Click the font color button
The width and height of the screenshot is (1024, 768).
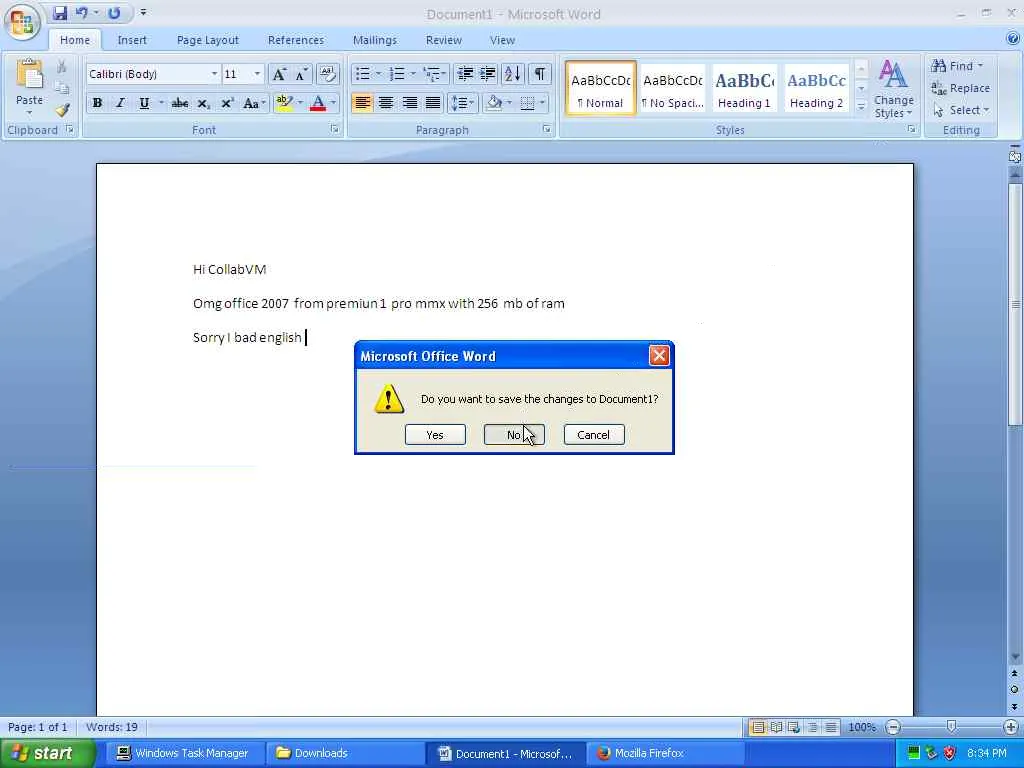tap(318, 103)
